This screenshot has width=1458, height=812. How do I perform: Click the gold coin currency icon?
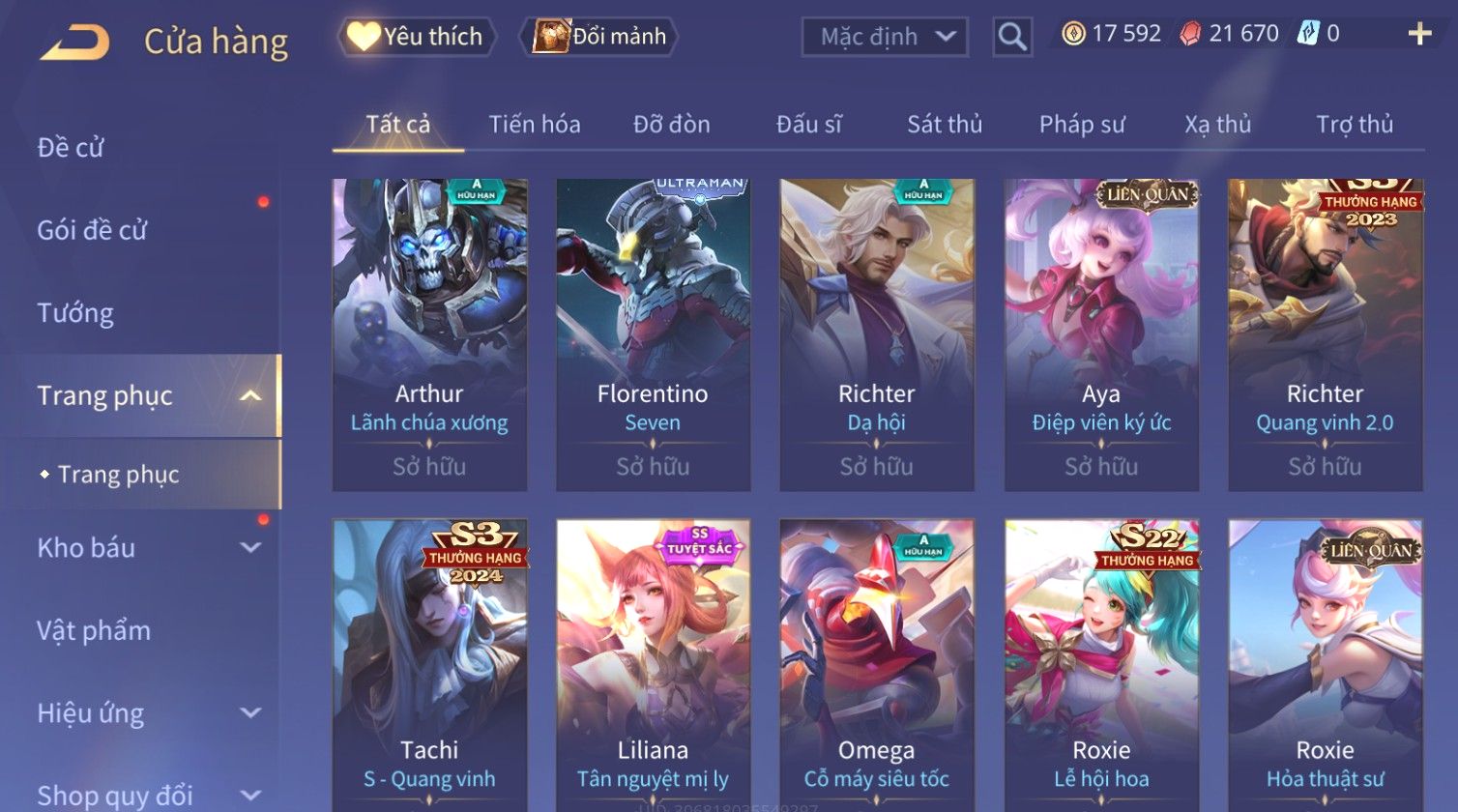pos(1073,34)
